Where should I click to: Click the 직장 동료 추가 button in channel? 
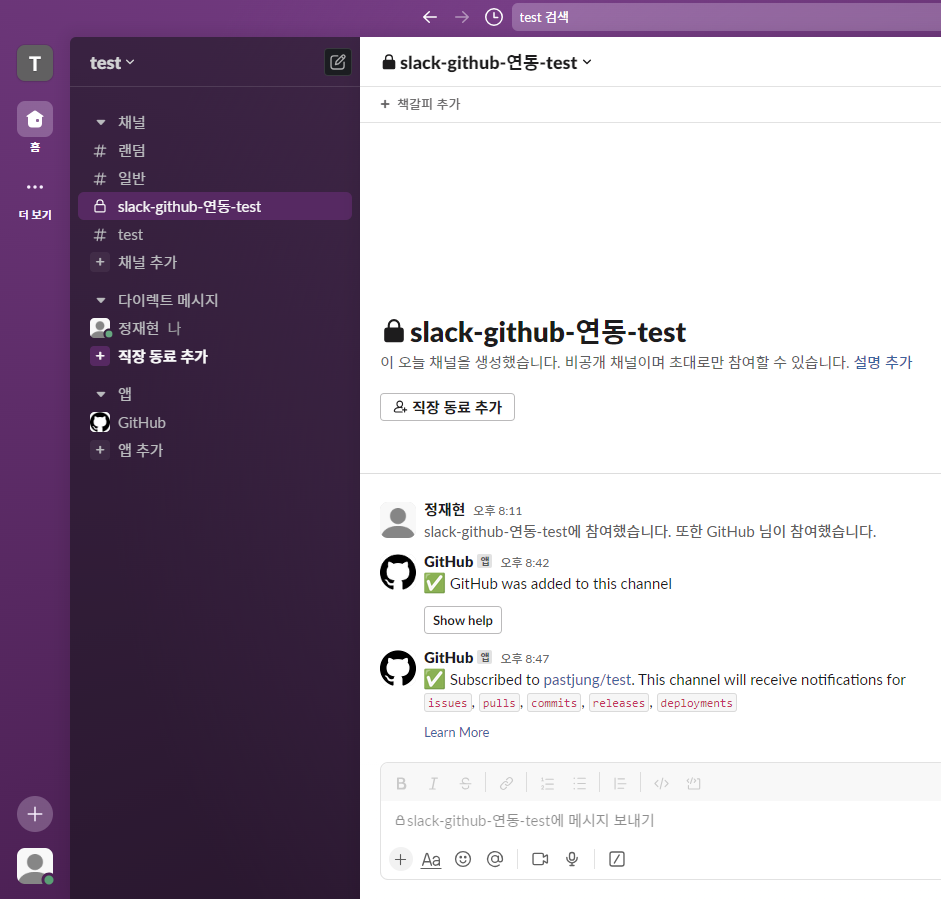[447, 407]
